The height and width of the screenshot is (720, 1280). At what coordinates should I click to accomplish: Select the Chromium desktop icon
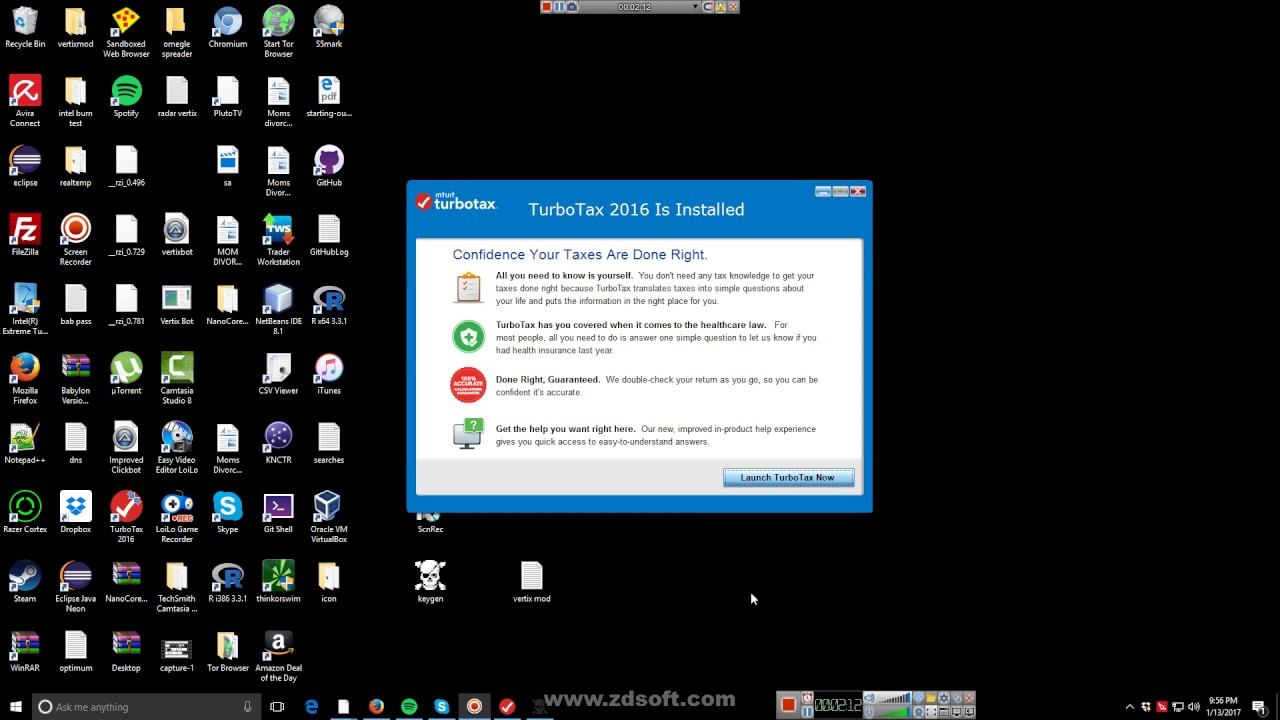pyautogui.click(x=227, y=27)
